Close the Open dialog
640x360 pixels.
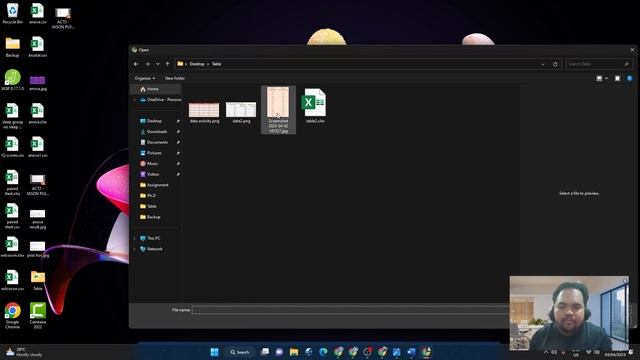pyautogui.click(x=632, y=50)
